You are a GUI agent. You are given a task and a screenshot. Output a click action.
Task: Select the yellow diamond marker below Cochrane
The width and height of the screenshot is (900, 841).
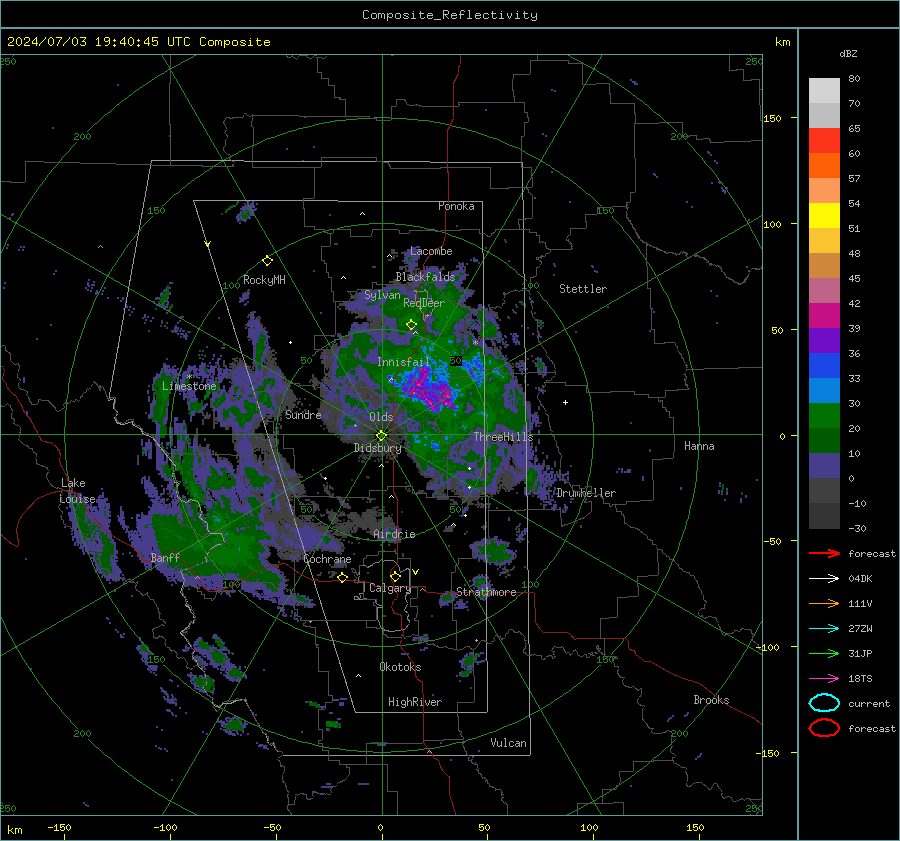pos(342,577)
